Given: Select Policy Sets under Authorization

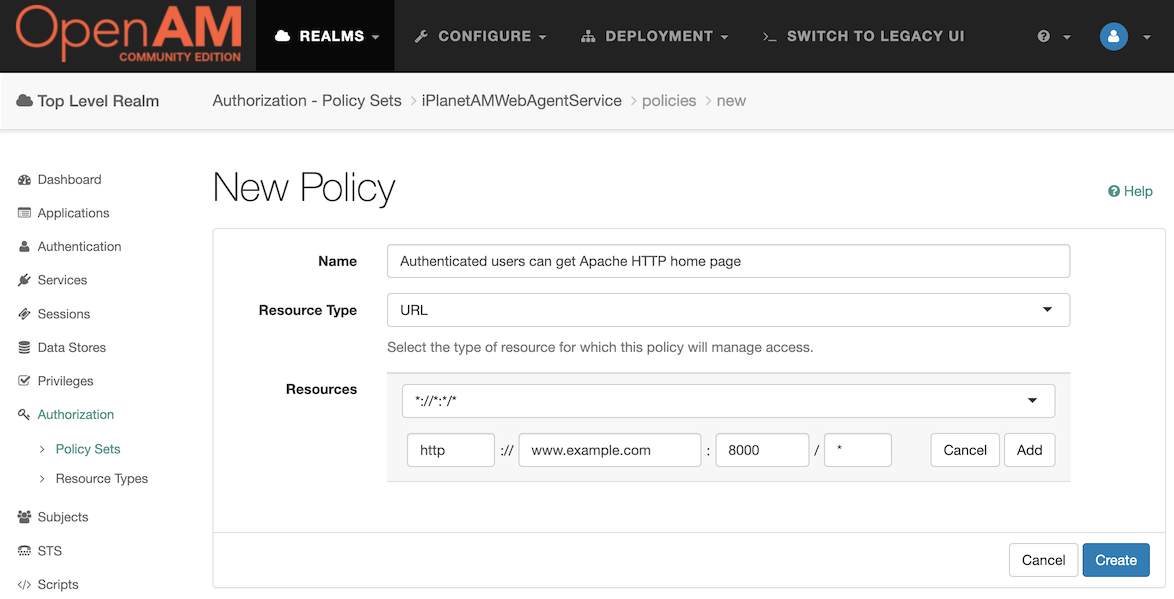Looking at the screenshot, I should 88,449.
